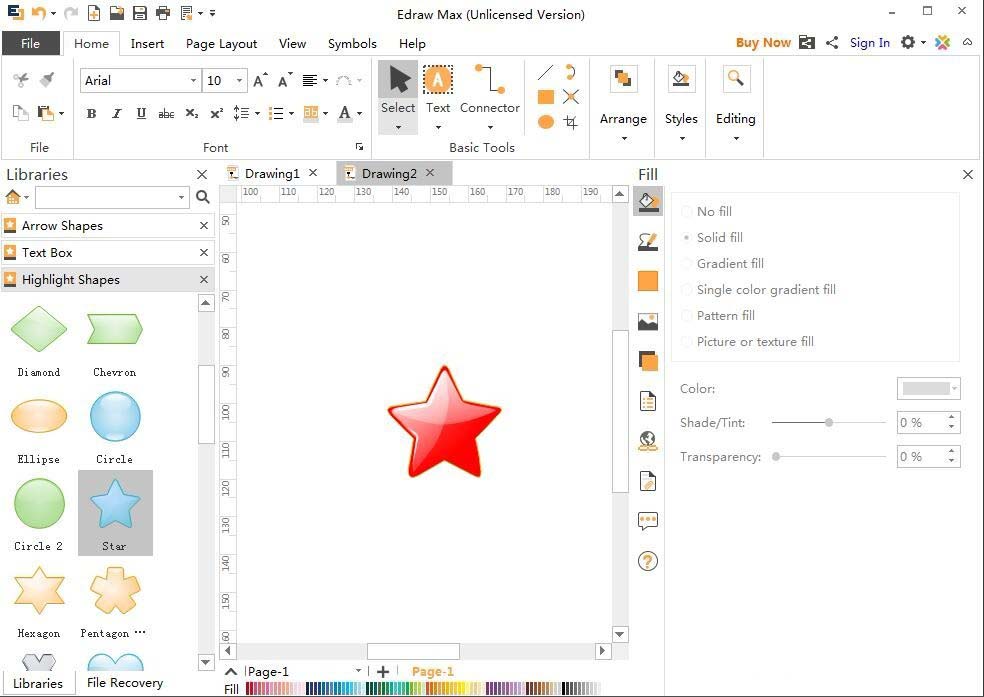984x697 pixels.
Task: Open the Symbols menu
Action: (x=352, y=43)
